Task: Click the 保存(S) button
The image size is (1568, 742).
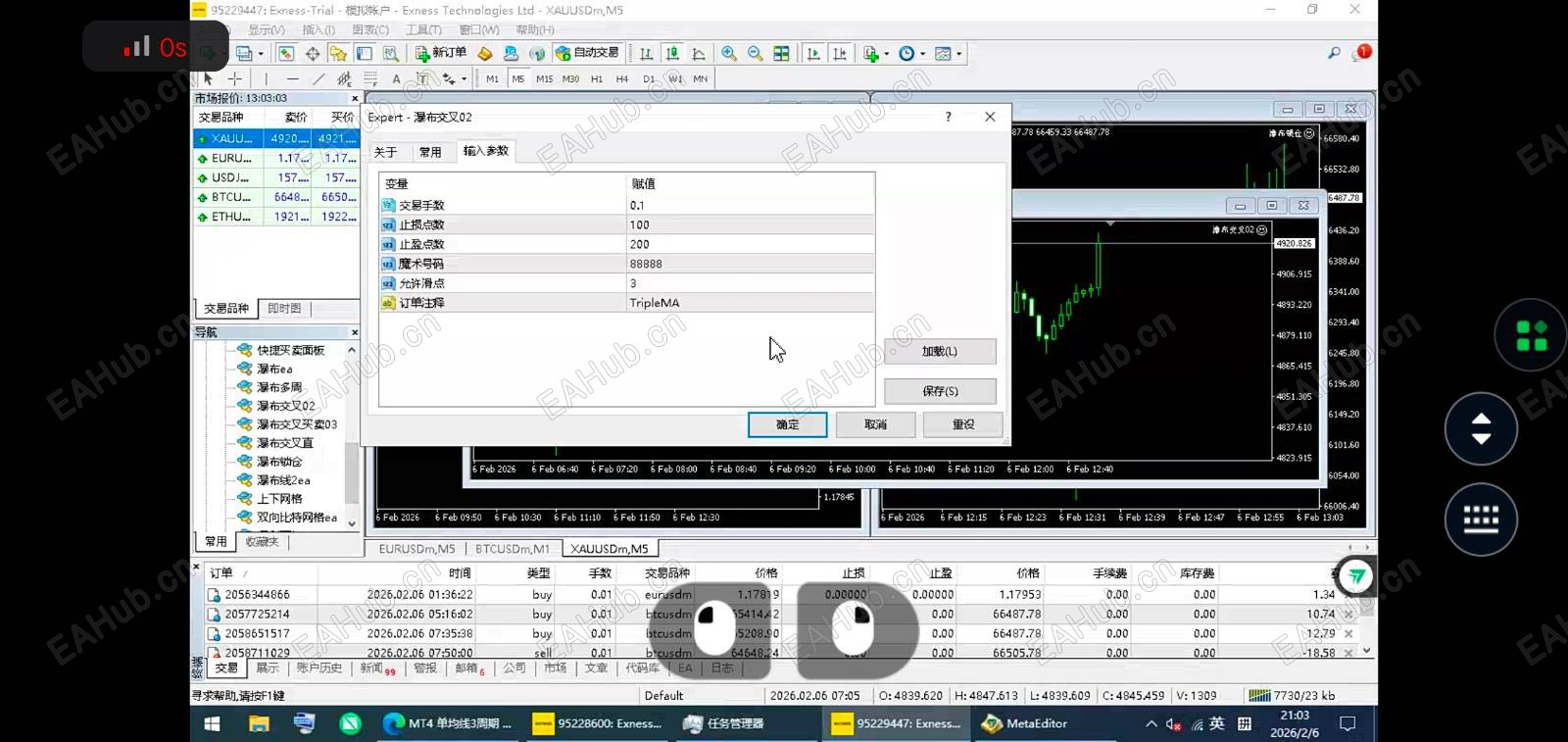Action: click(940, 391)
